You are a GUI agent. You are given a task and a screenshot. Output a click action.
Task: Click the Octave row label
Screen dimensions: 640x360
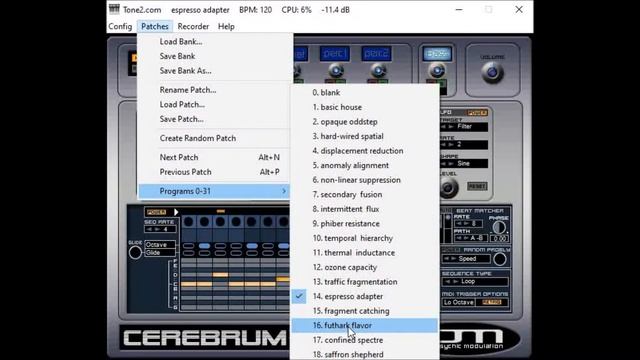coord(160,245)
